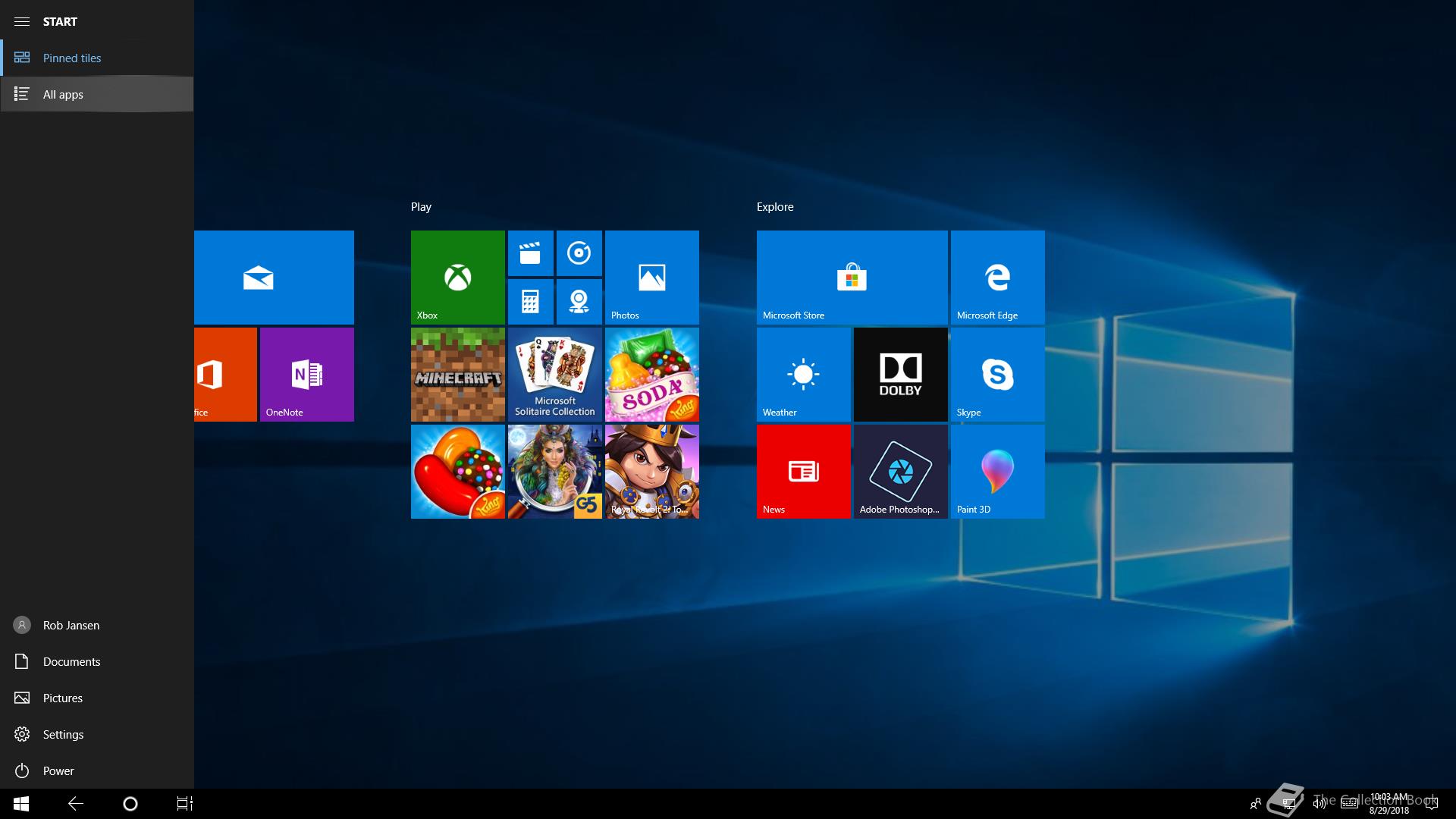Click the taskbar Back arrow
This screenshot has height=819, width=1456.
tap(76, 804)
